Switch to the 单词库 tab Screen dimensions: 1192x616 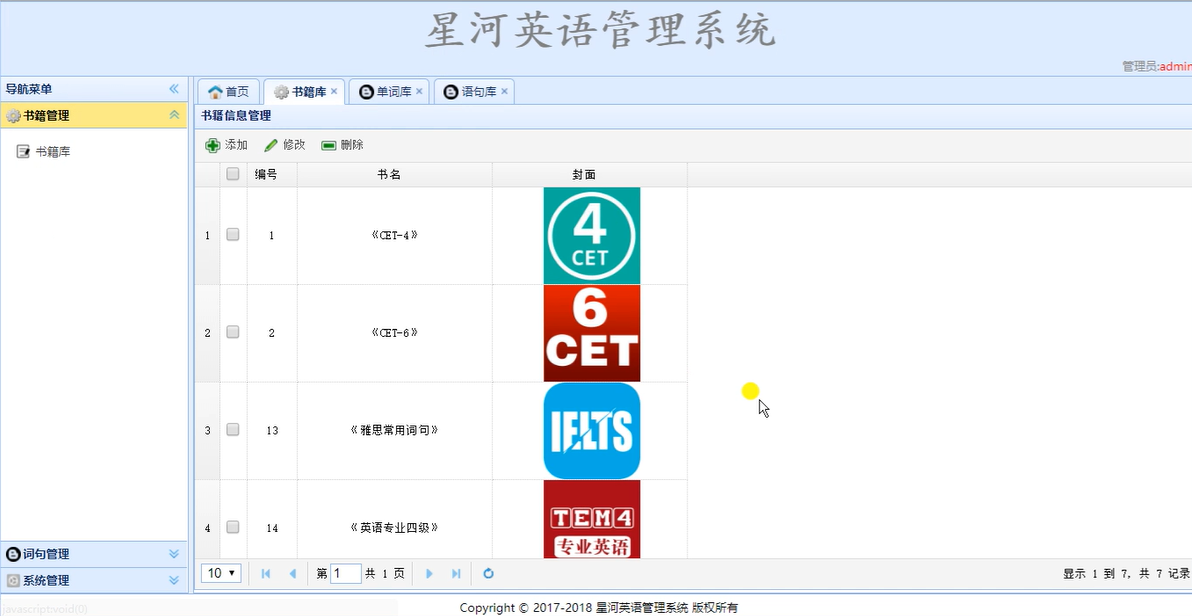389,92
